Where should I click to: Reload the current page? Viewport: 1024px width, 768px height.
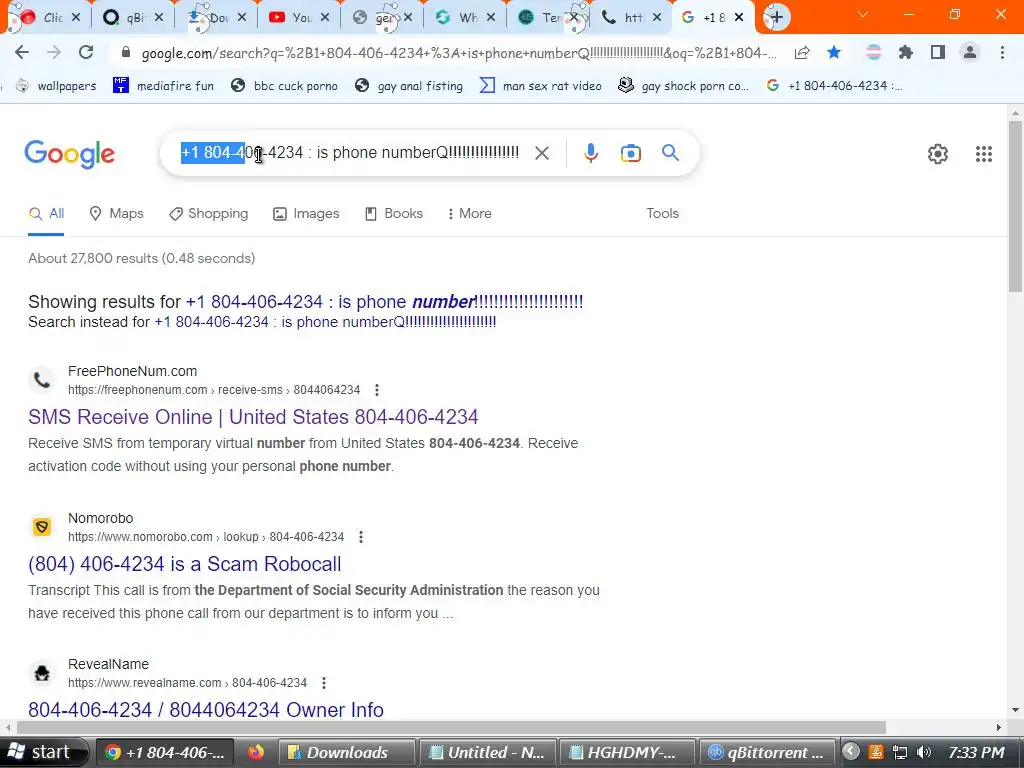(x=86, y=52)
